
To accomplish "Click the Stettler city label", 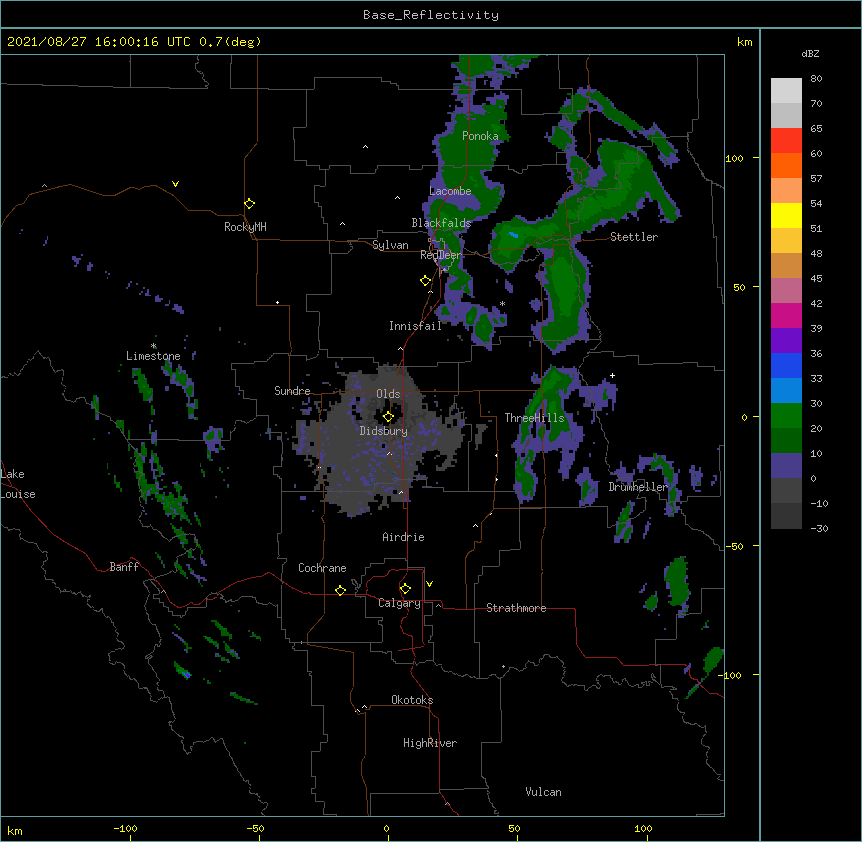I will pyautogui.click(x=634, y=237).
